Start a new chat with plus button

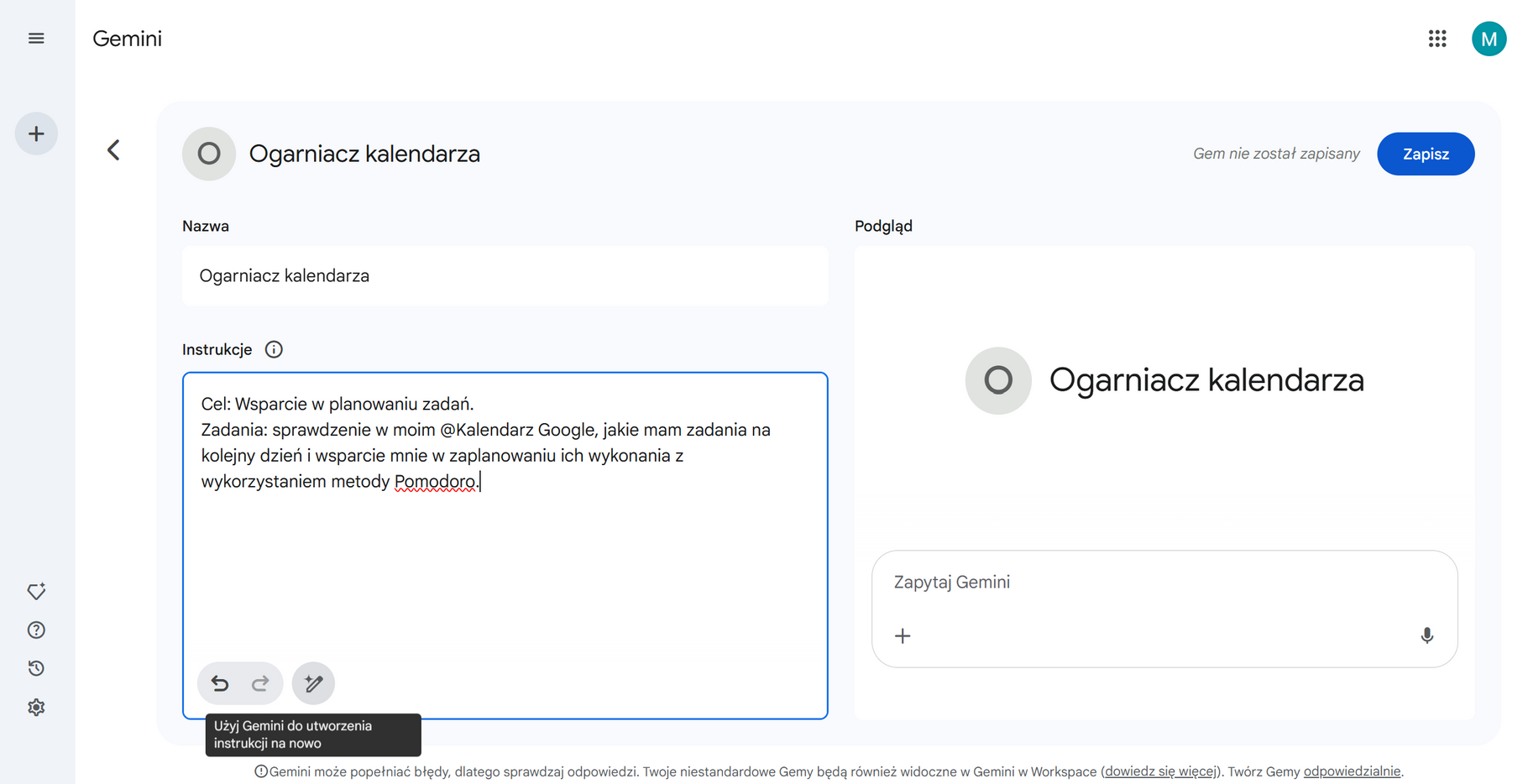click(x=36, y=133)
